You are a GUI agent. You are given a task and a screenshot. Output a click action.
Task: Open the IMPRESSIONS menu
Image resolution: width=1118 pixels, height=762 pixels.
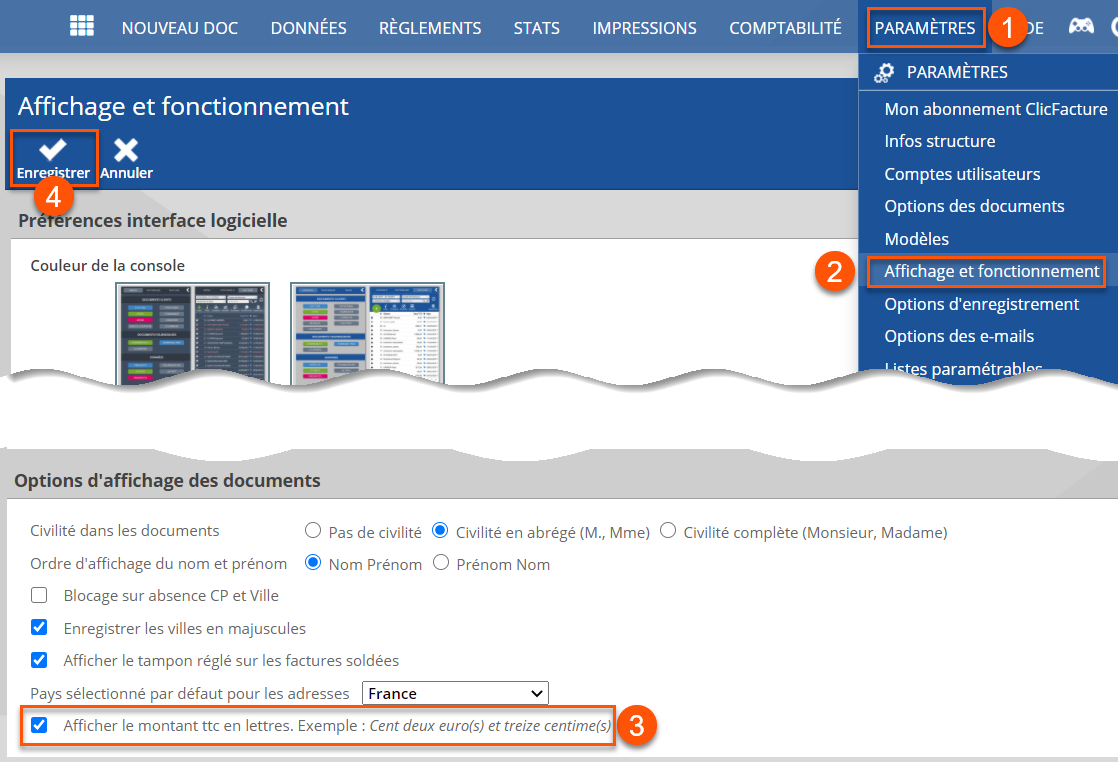coord(645,28)
